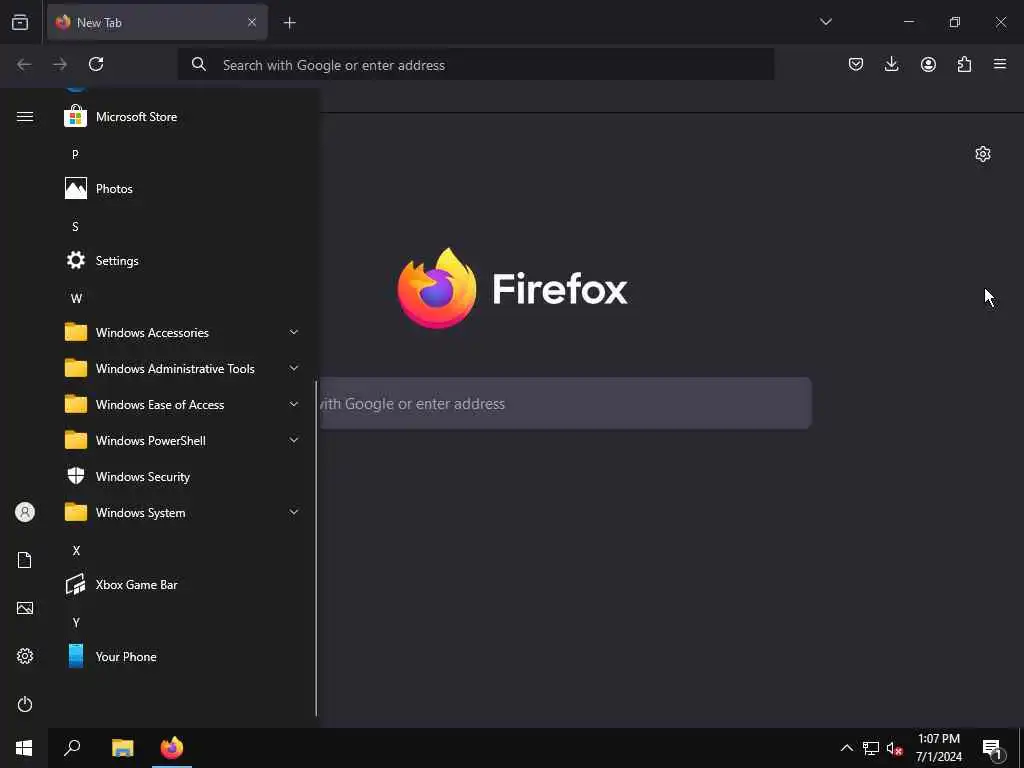Open Settings gear in Start sidebar

click(x=25, y=656)
